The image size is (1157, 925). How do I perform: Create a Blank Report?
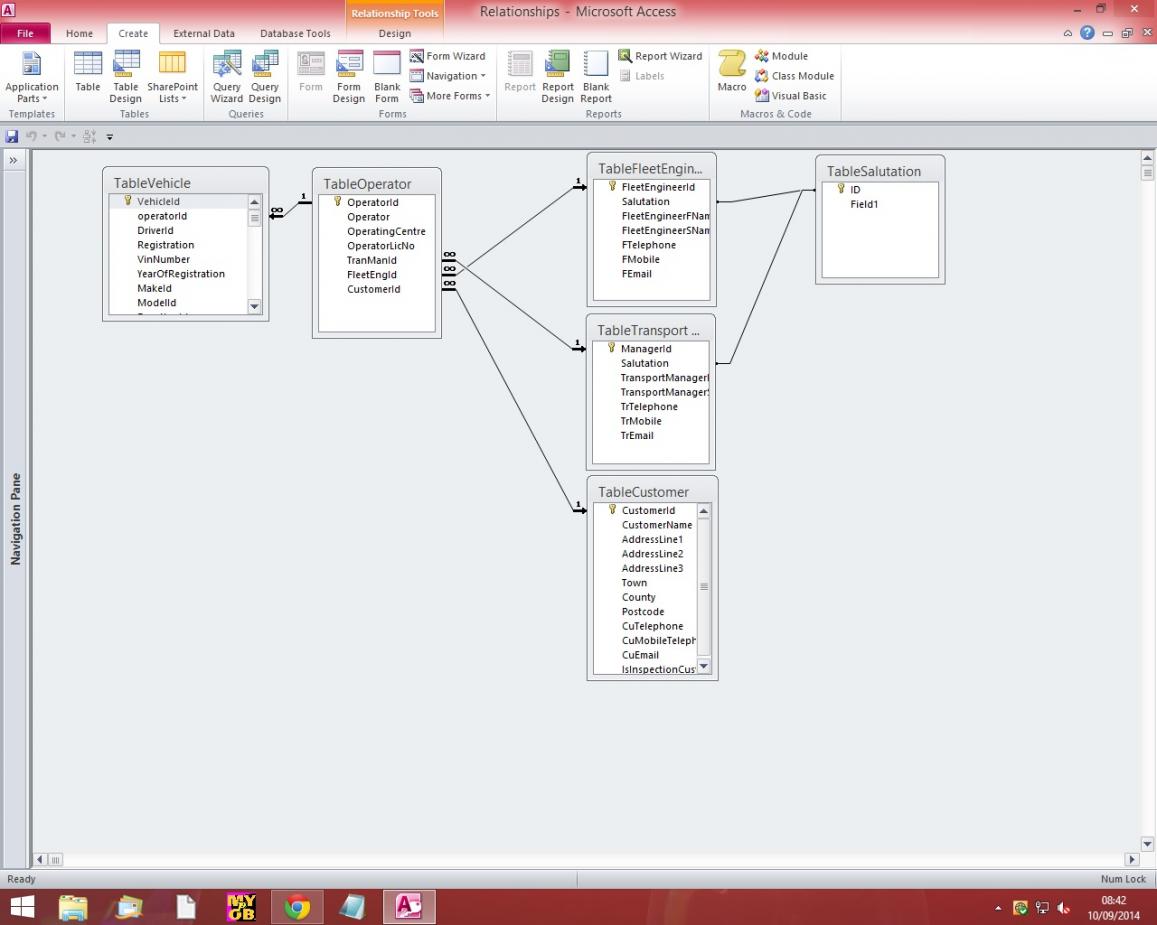coord(595,77)
